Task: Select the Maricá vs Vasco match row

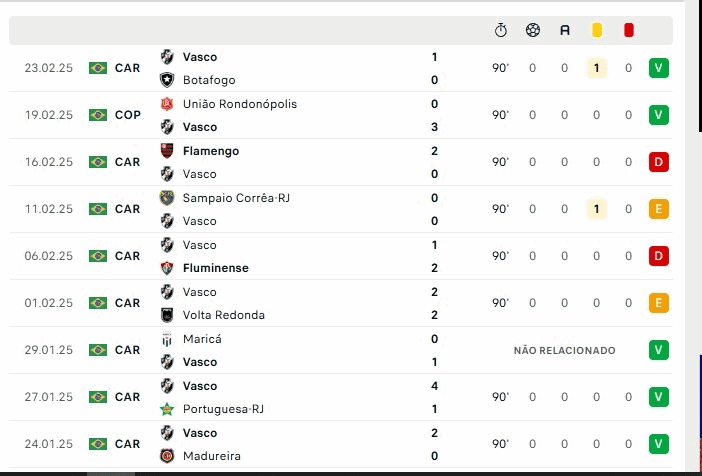Action: [300, 350]
